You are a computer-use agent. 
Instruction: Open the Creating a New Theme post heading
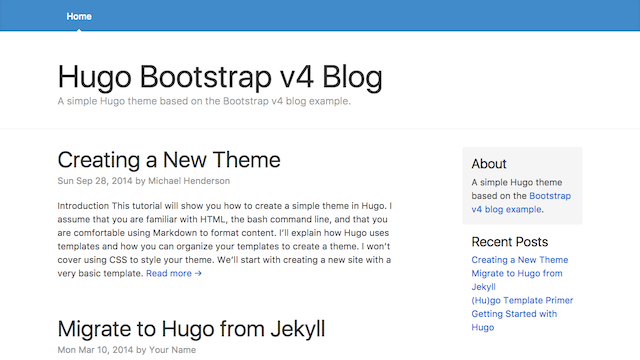click(x=169, y=160)
